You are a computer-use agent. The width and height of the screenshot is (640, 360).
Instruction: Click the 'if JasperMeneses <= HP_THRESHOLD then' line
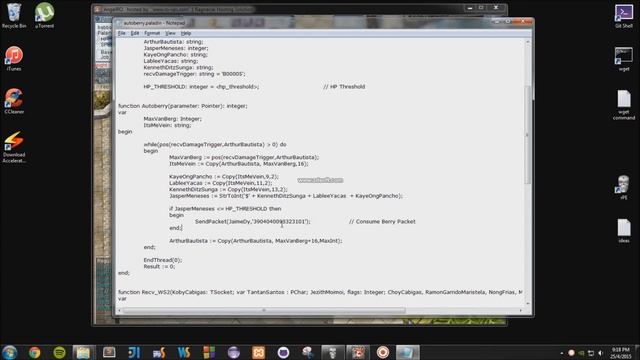pyautogui.click(x=225, y=209)
